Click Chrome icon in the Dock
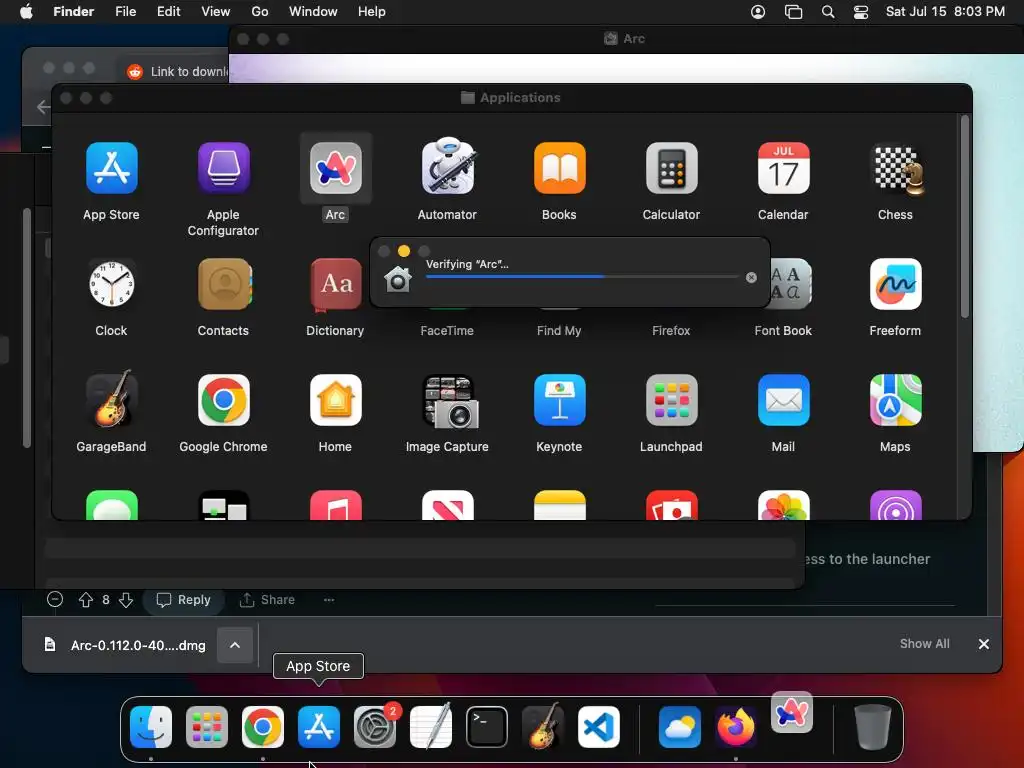Image resolution: width=1024 pixels, height=768 pixels. pos(263,727)
